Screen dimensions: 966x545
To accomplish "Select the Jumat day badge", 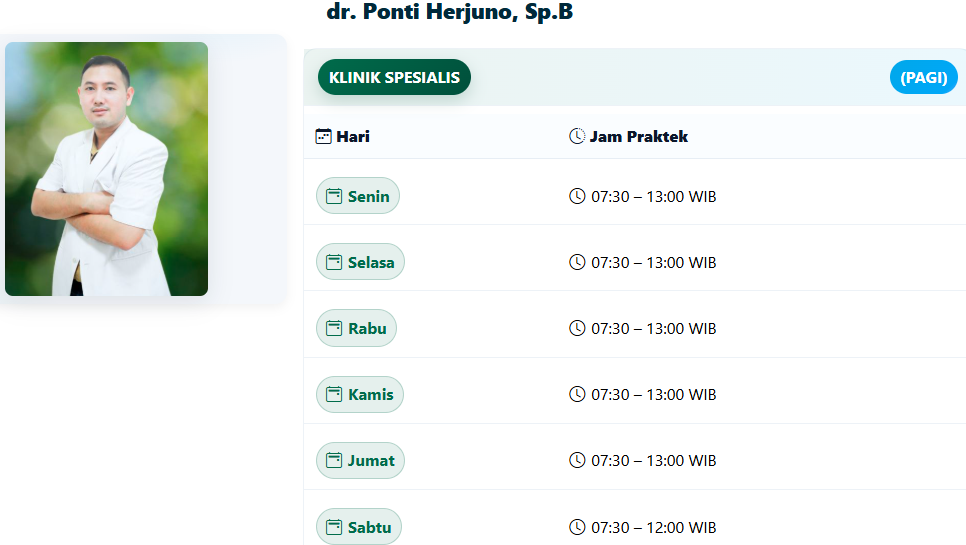I will point(360,460).
